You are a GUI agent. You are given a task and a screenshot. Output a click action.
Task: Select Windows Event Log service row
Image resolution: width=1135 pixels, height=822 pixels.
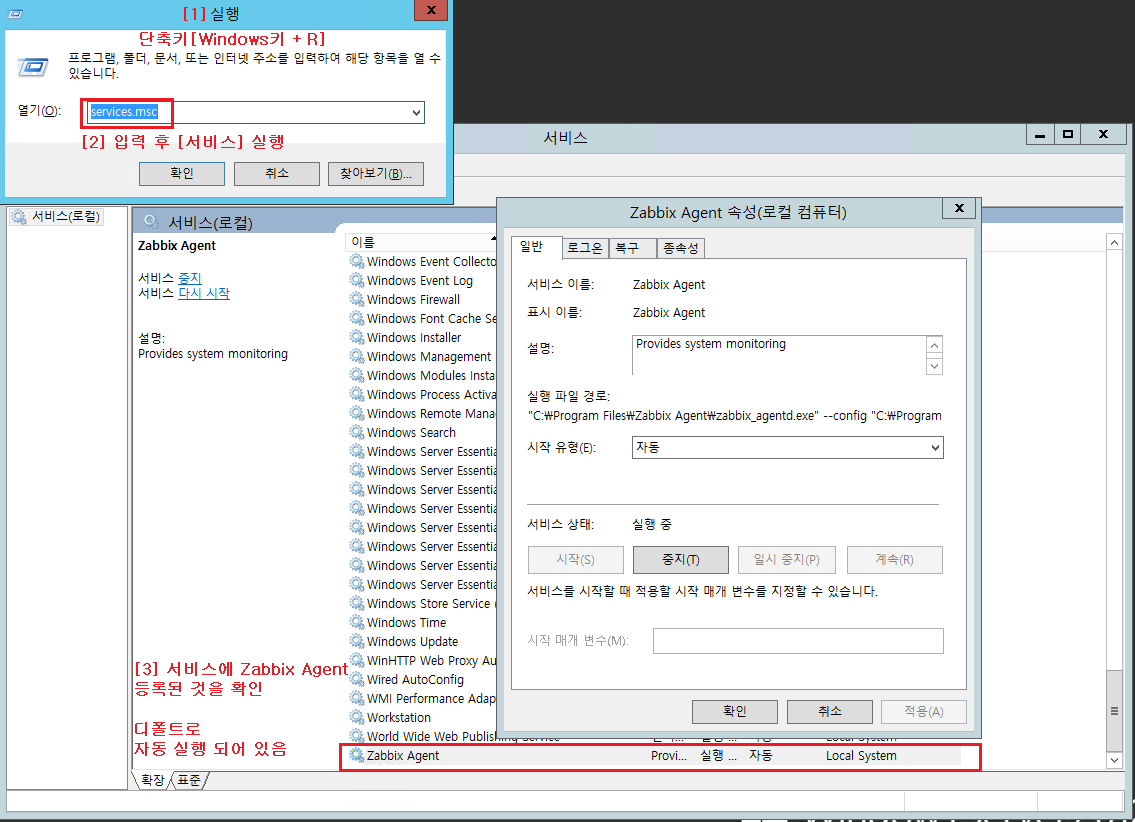coord(420,280)
